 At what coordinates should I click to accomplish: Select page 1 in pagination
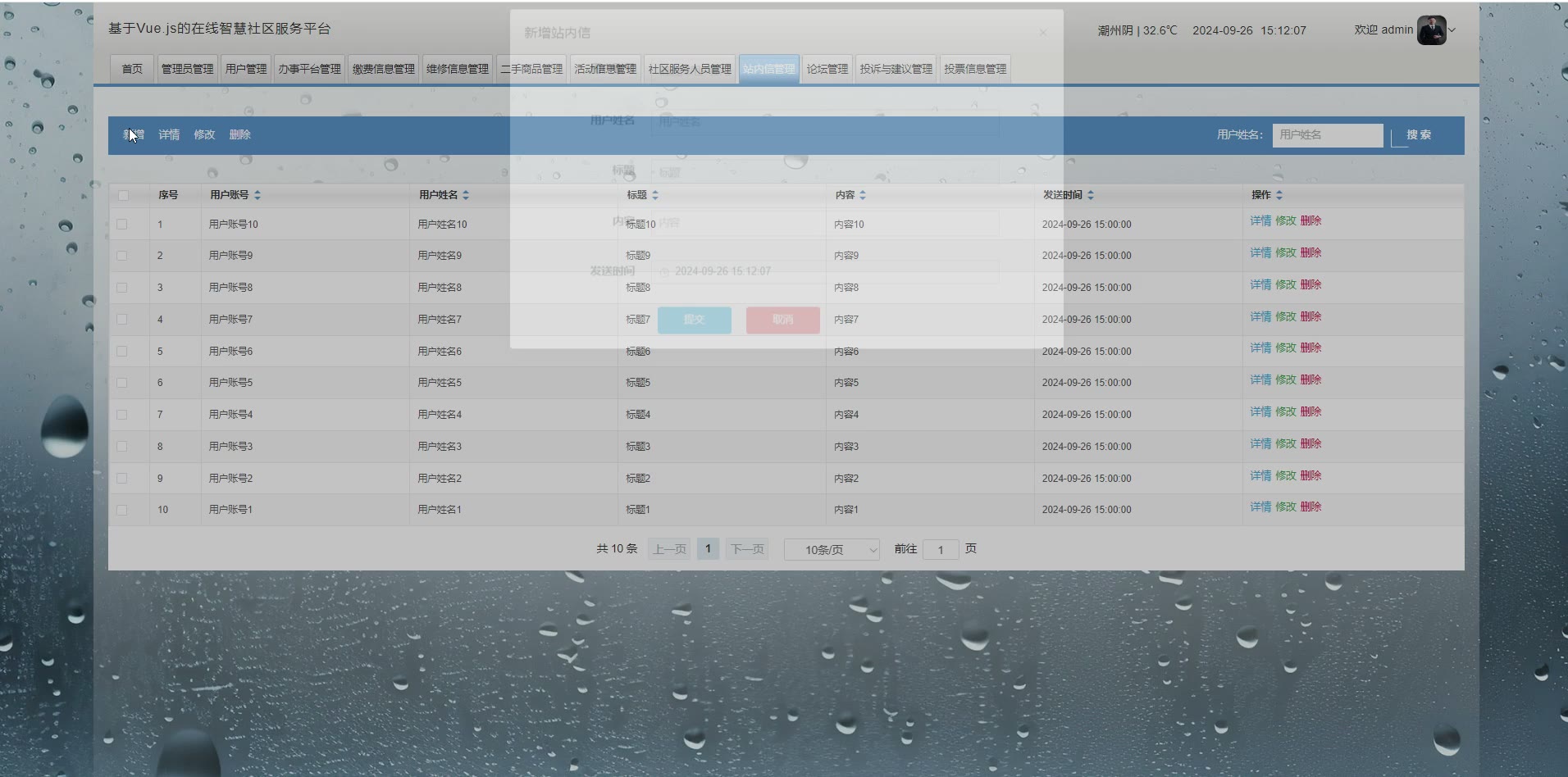click(708, 549)
